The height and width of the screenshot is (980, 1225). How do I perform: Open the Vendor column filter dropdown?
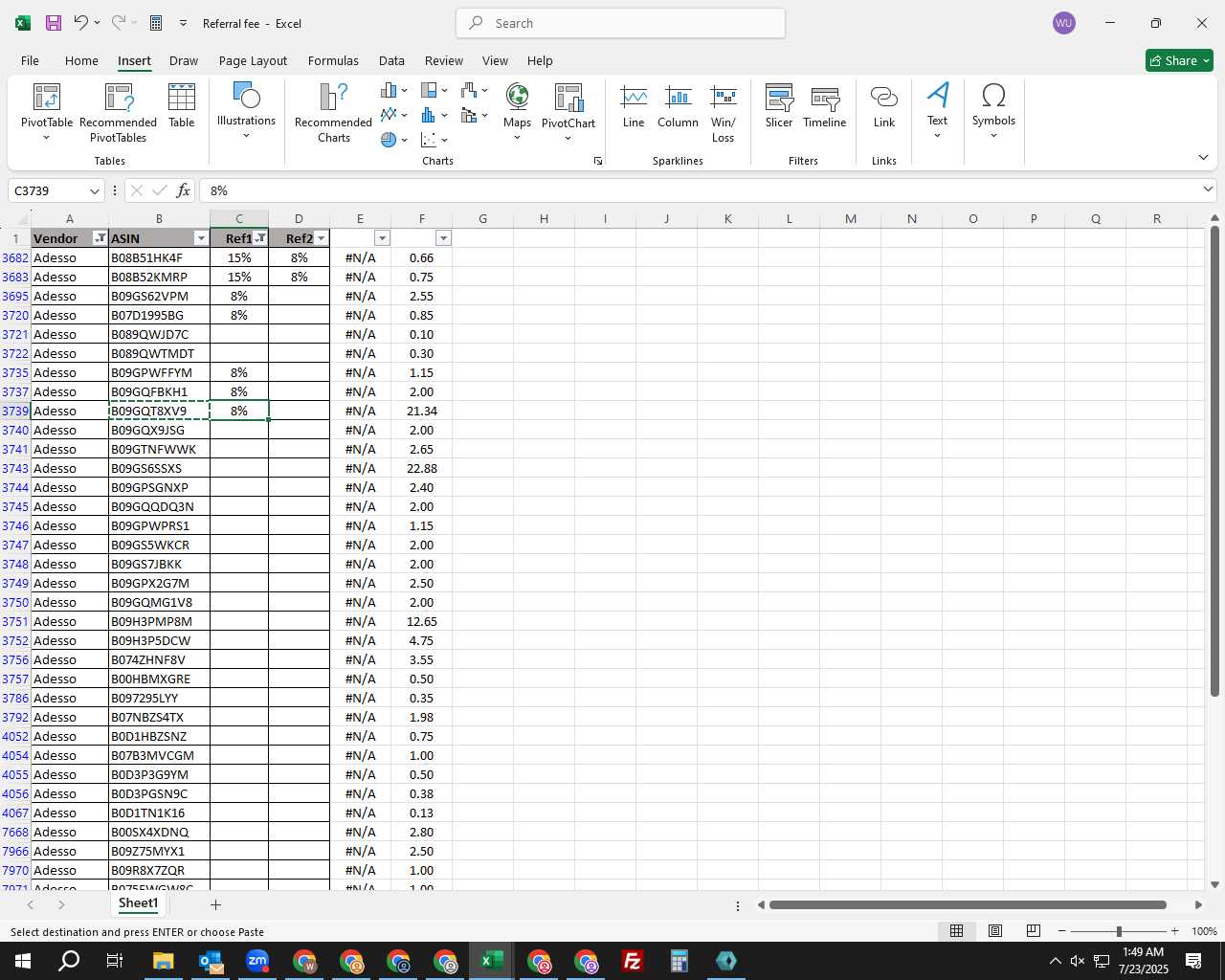(x=100, y=238)
